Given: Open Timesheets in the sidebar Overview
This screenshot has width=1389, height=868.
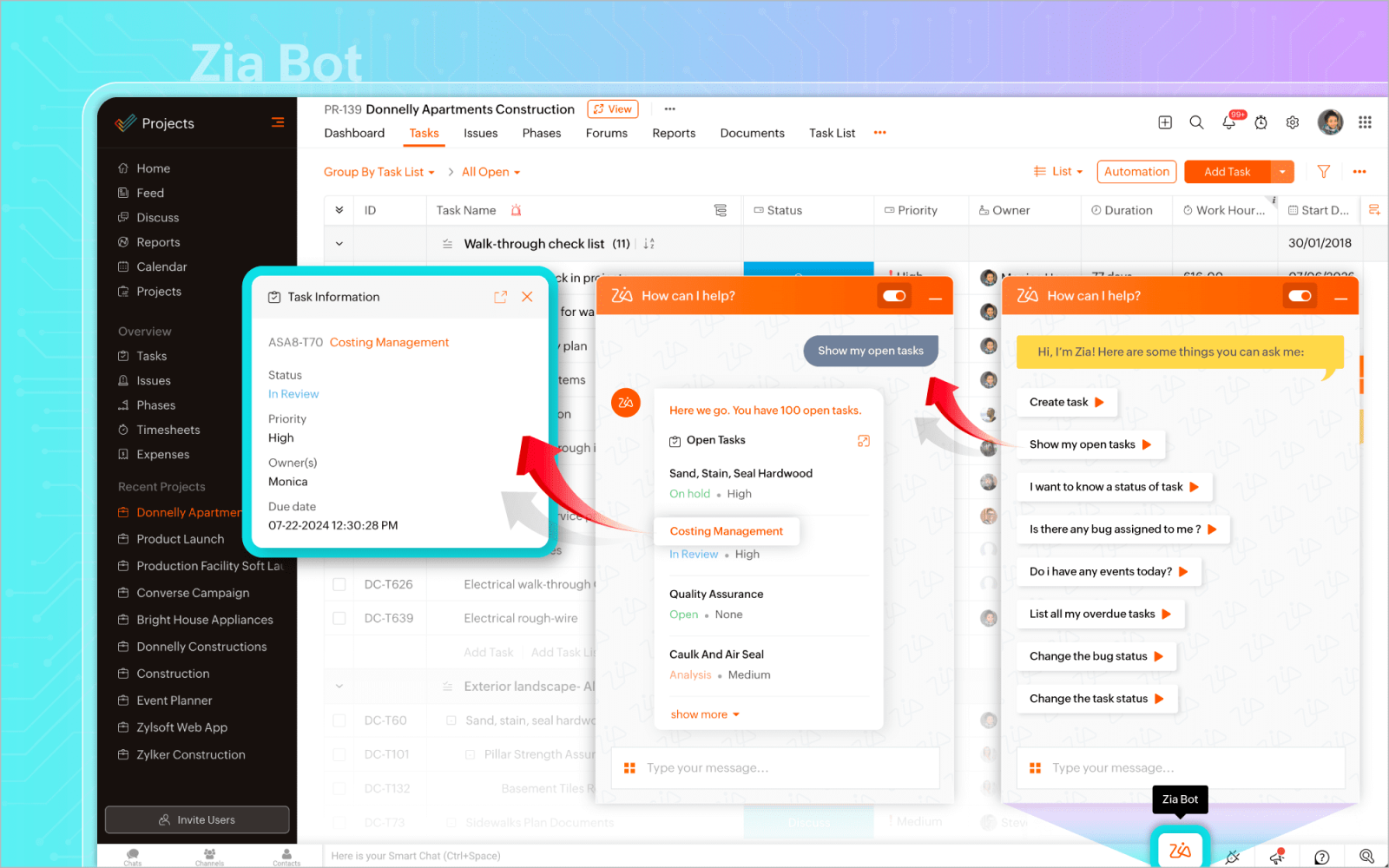Looking at the screenshot, I should (168, 430).
